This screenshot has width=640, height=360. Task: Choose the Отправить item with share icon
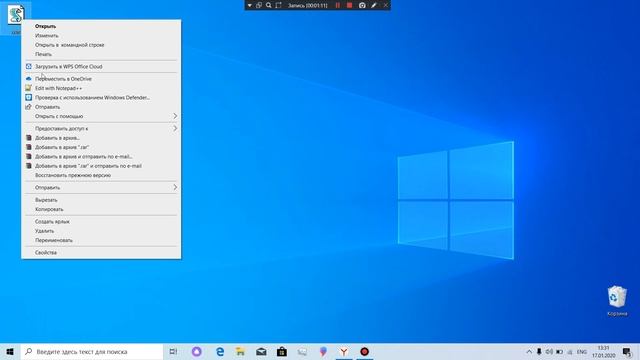pos(101,107)
